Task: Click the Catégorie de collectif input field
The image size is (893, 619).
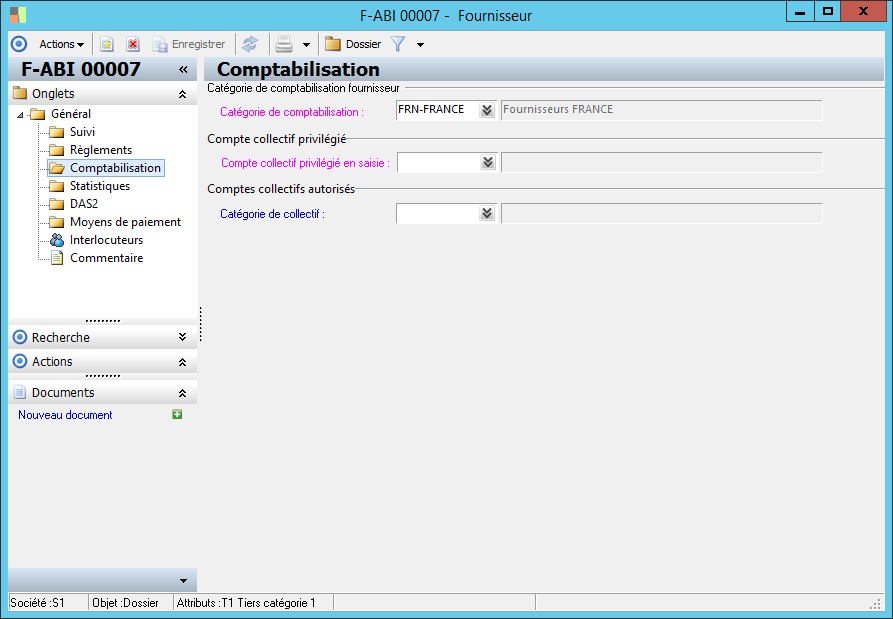Action: (x=437, y=214)
